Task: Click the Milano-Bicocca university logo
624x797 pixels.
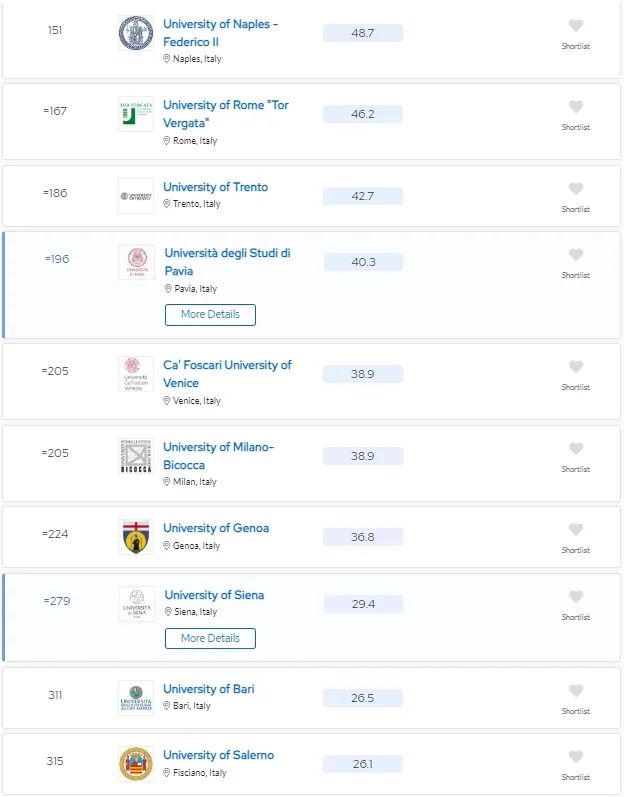Action: tap(136, 456)
